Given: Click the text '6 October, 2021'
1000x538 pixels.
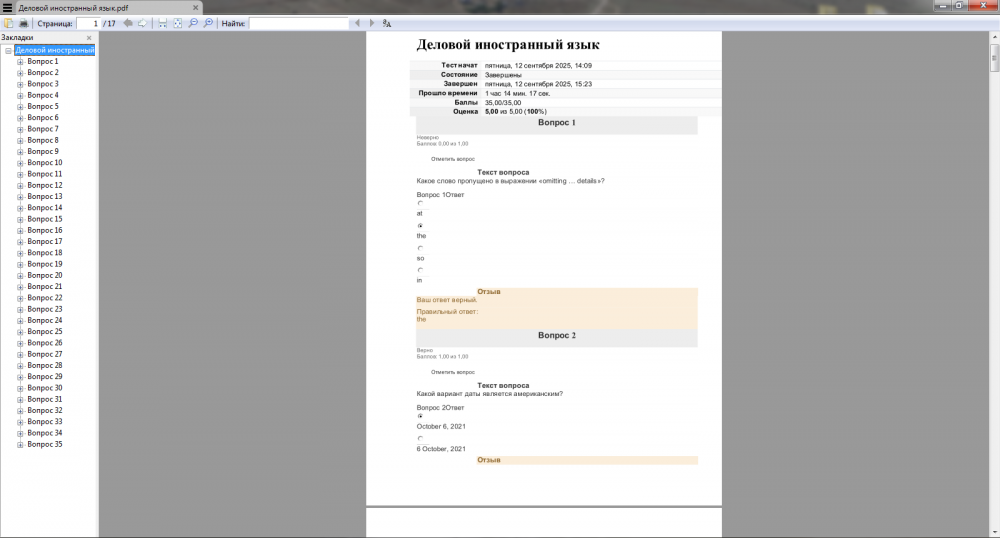Looking at the screenshot, I should (441, 449).
